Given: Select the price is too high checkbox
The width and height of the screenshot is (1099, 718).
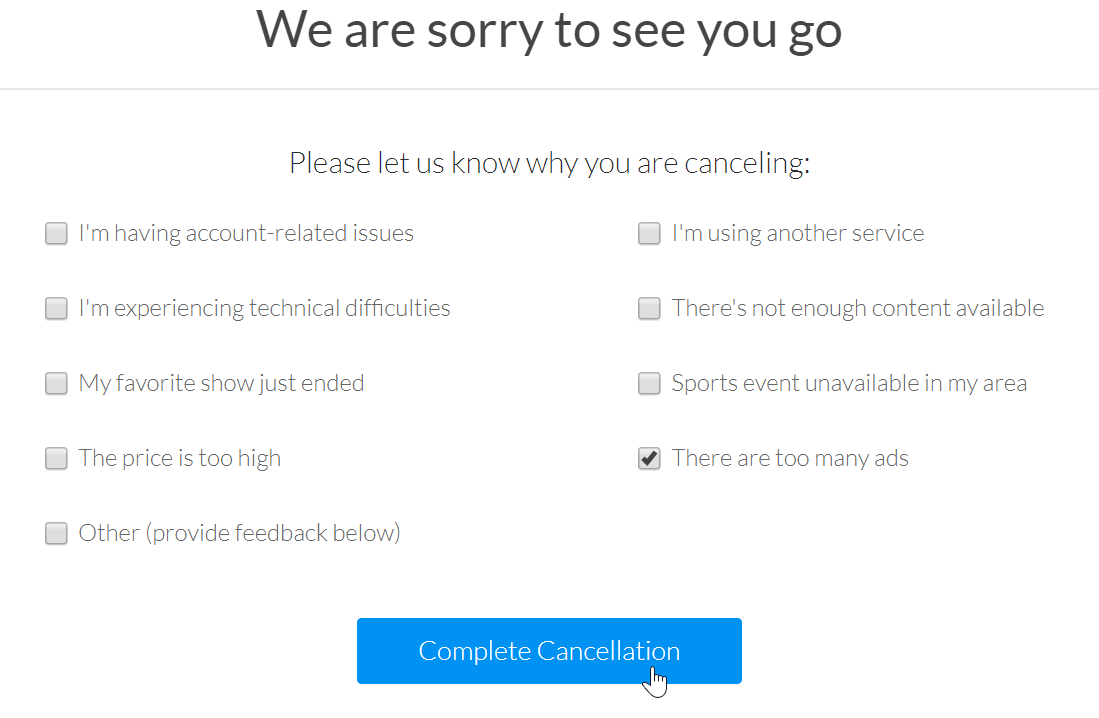Looking at the screenshot, I should click(x=56, y=458).
